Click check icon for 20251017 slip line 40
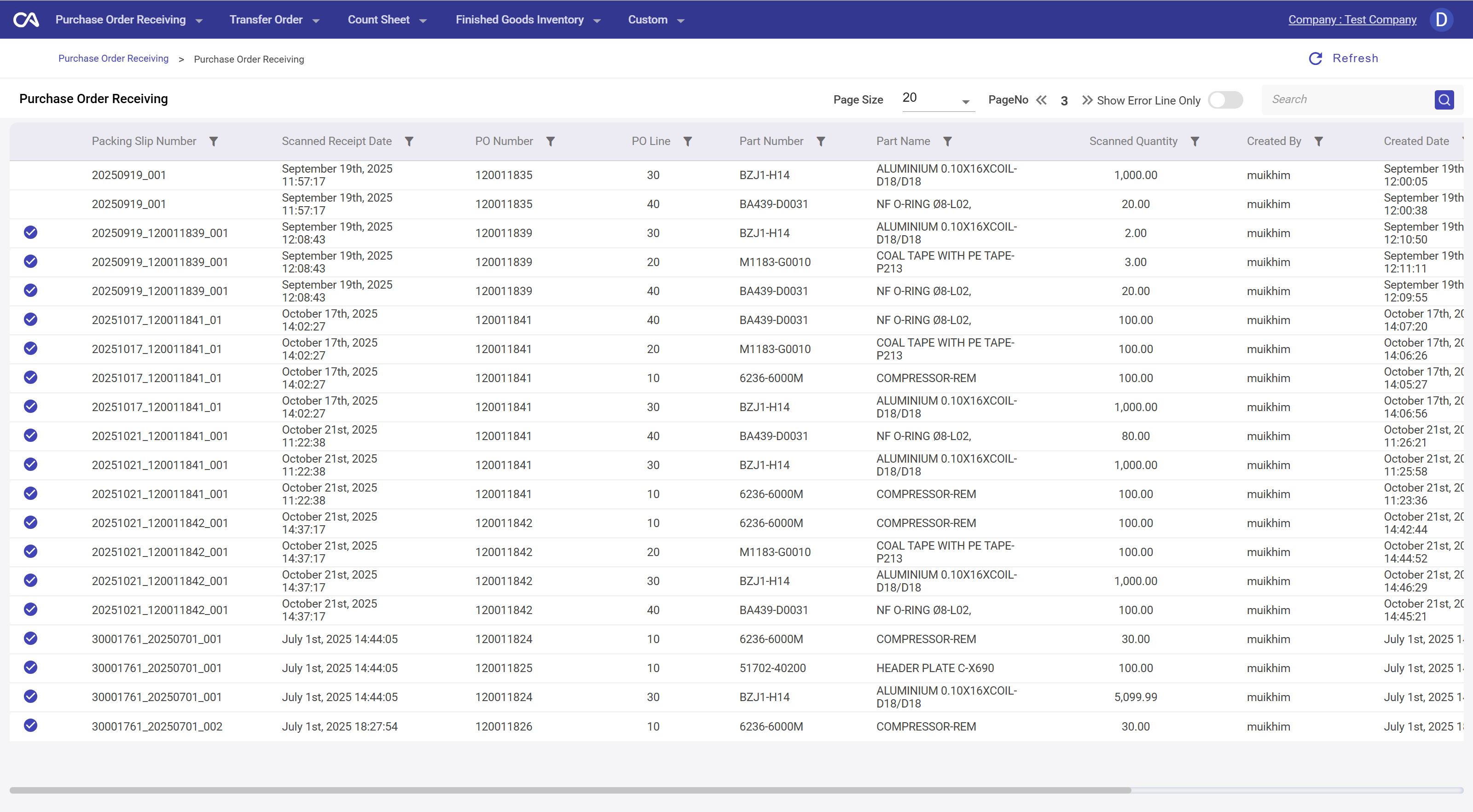Viewport: 1473px width, 812px height. [x=31, y=319]
